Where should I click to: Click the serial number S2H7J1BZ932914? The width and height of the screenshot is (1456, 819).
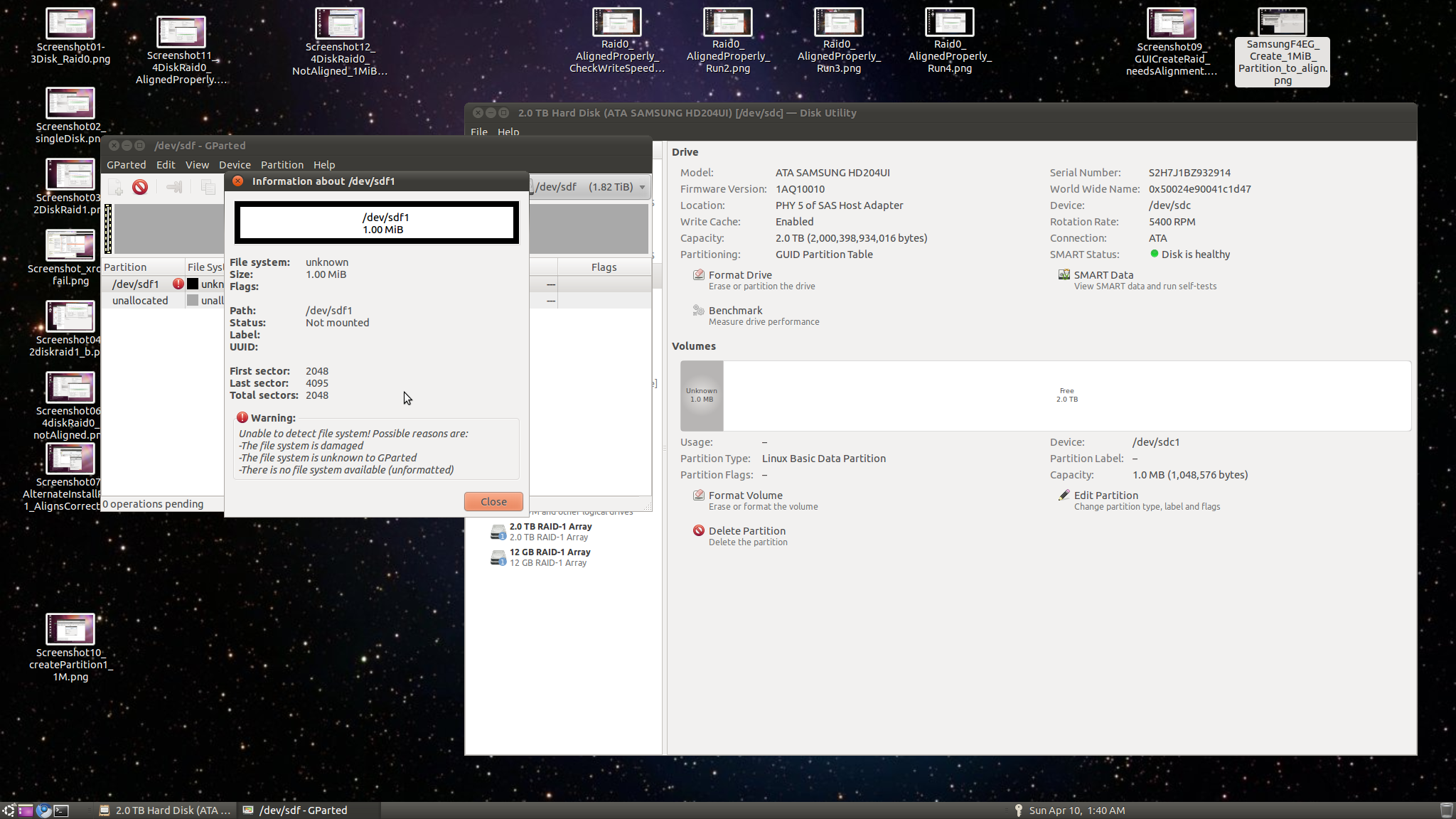coord(1189,173)
